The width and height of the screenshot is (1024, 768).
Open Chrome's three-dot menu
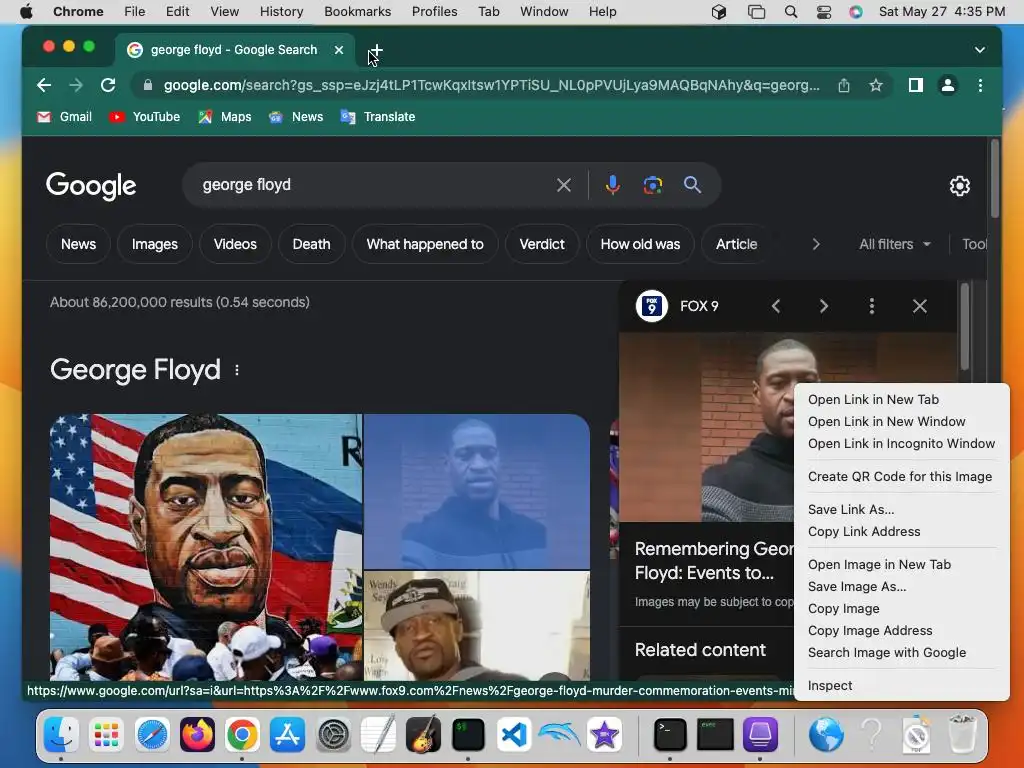pos(980,85)
